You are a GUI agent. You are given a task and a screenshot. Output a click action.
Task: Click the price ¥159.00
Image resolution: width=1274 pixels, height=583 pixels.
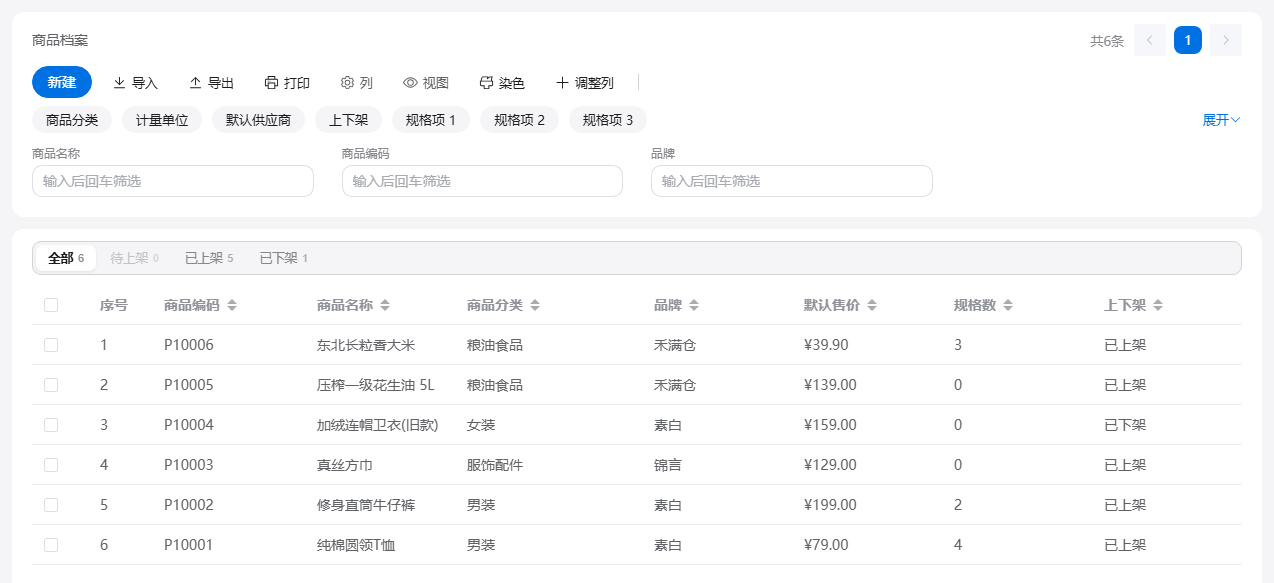pos(830,425)
